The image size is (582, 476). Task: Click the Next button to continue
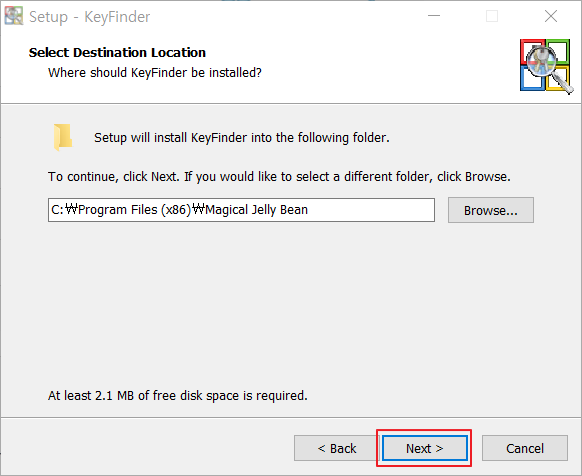(424, 448)
